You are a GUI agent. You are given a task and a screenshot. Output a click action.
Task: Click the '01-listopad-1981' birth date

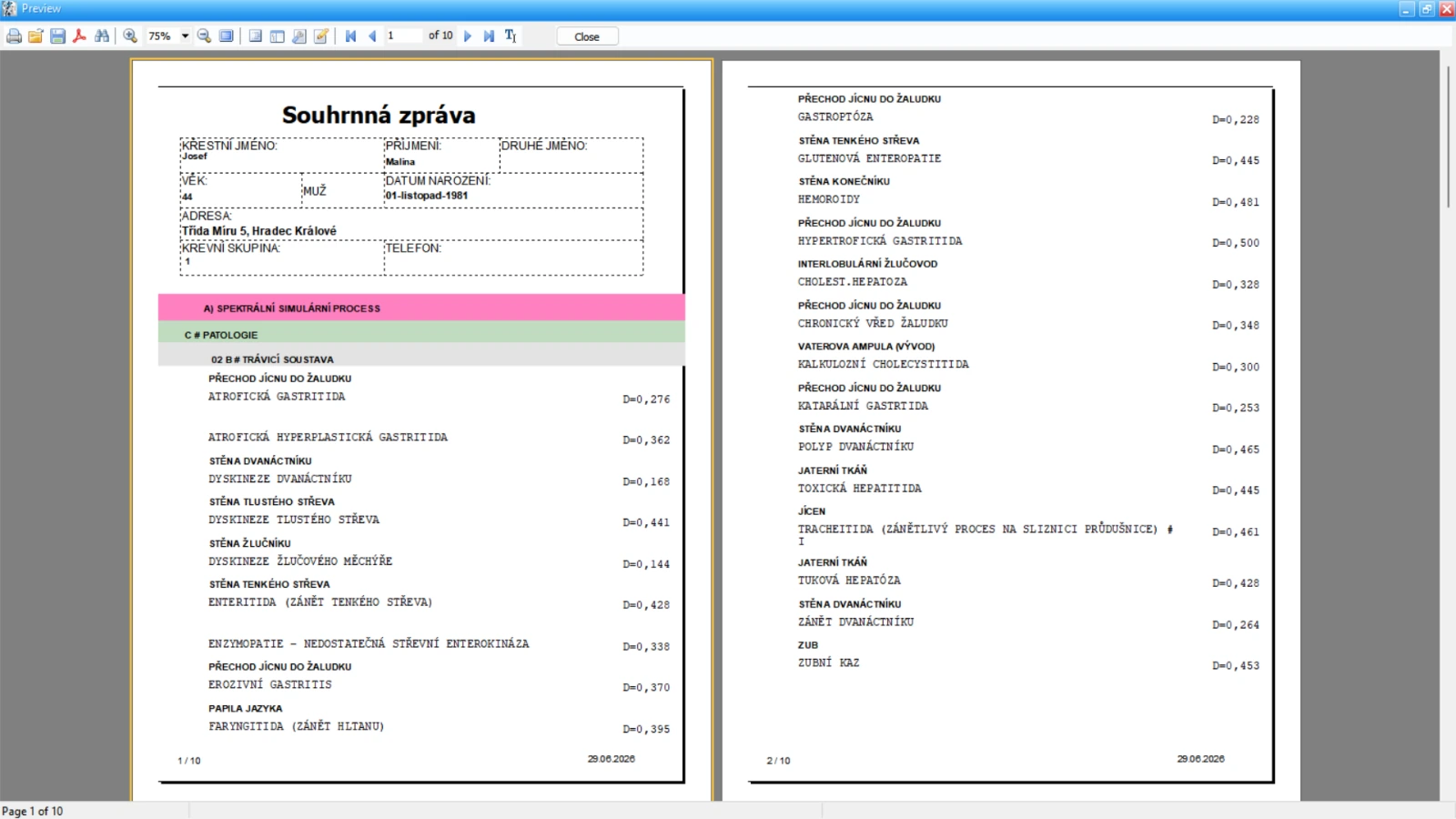pos(426,196)
